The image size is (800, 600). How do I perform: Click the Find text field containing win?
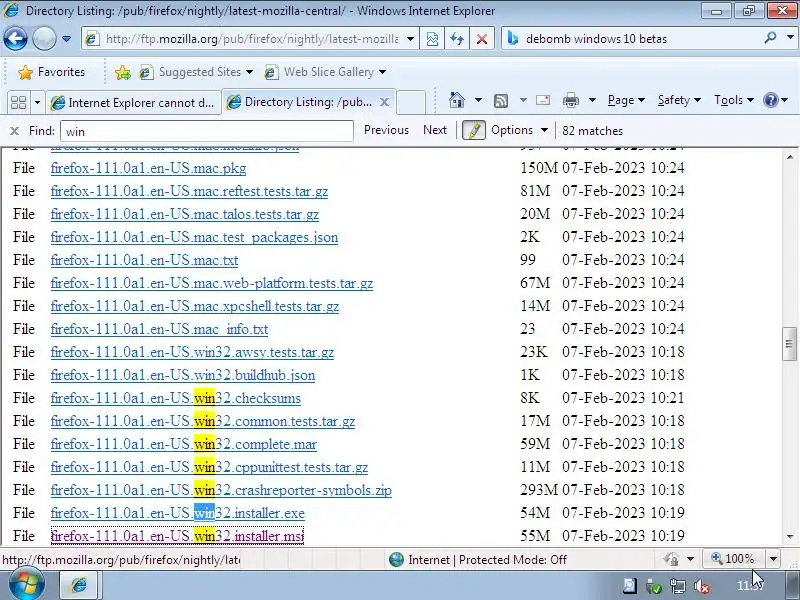pyautogui.click(x=207, y=131)
